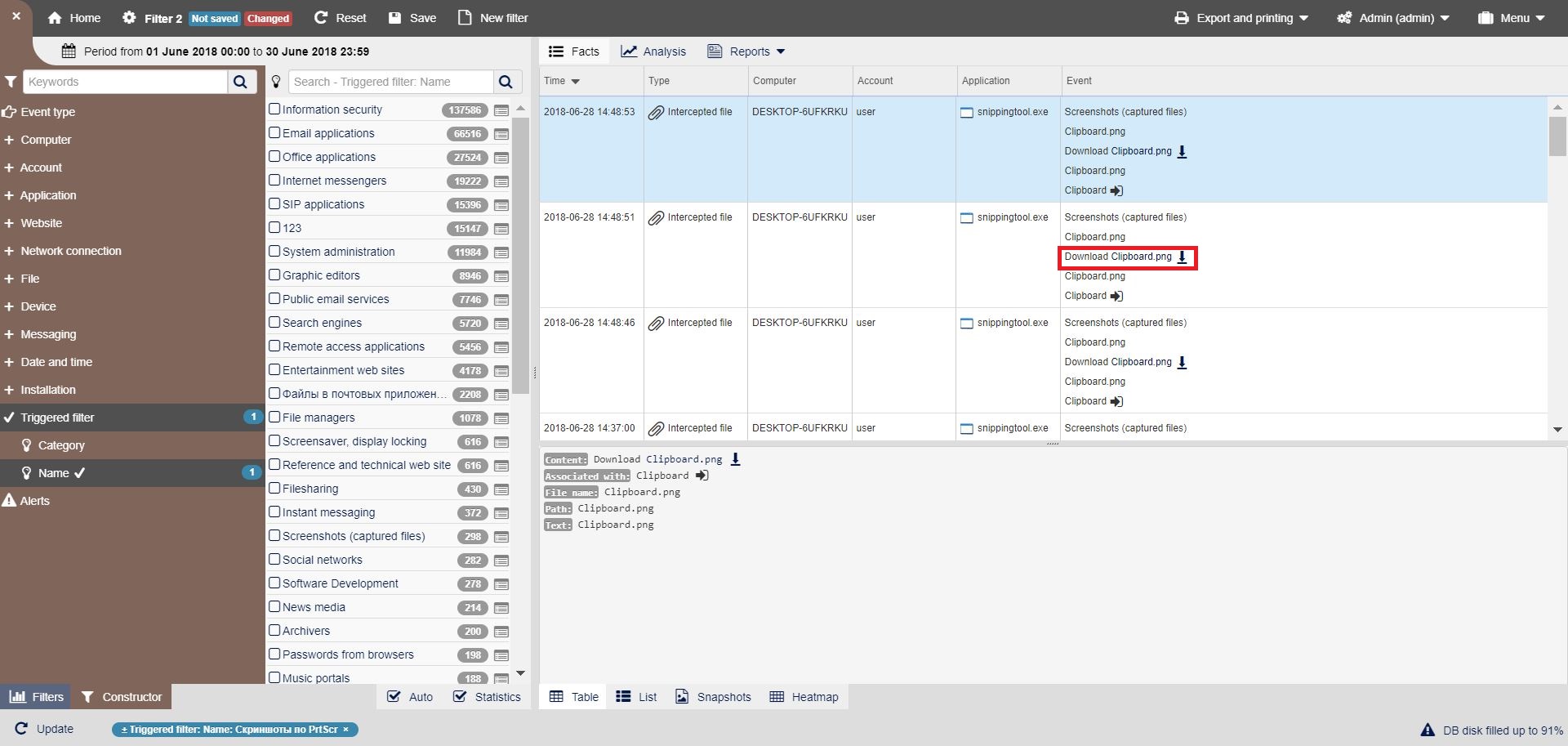The width and height of the screenshot is (1568, 746).
Task: Click the DB disk warning triangle icon
Action: 1428,730
